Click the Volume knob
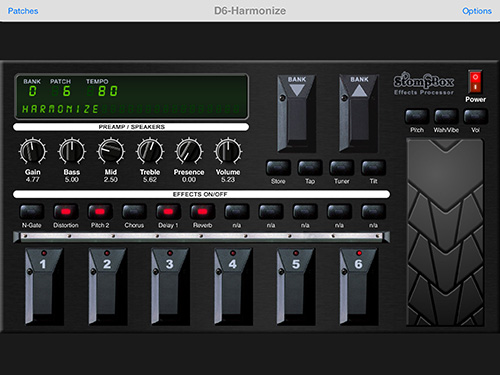This screenshot has height=375, width=500. (x=228, y=151)
